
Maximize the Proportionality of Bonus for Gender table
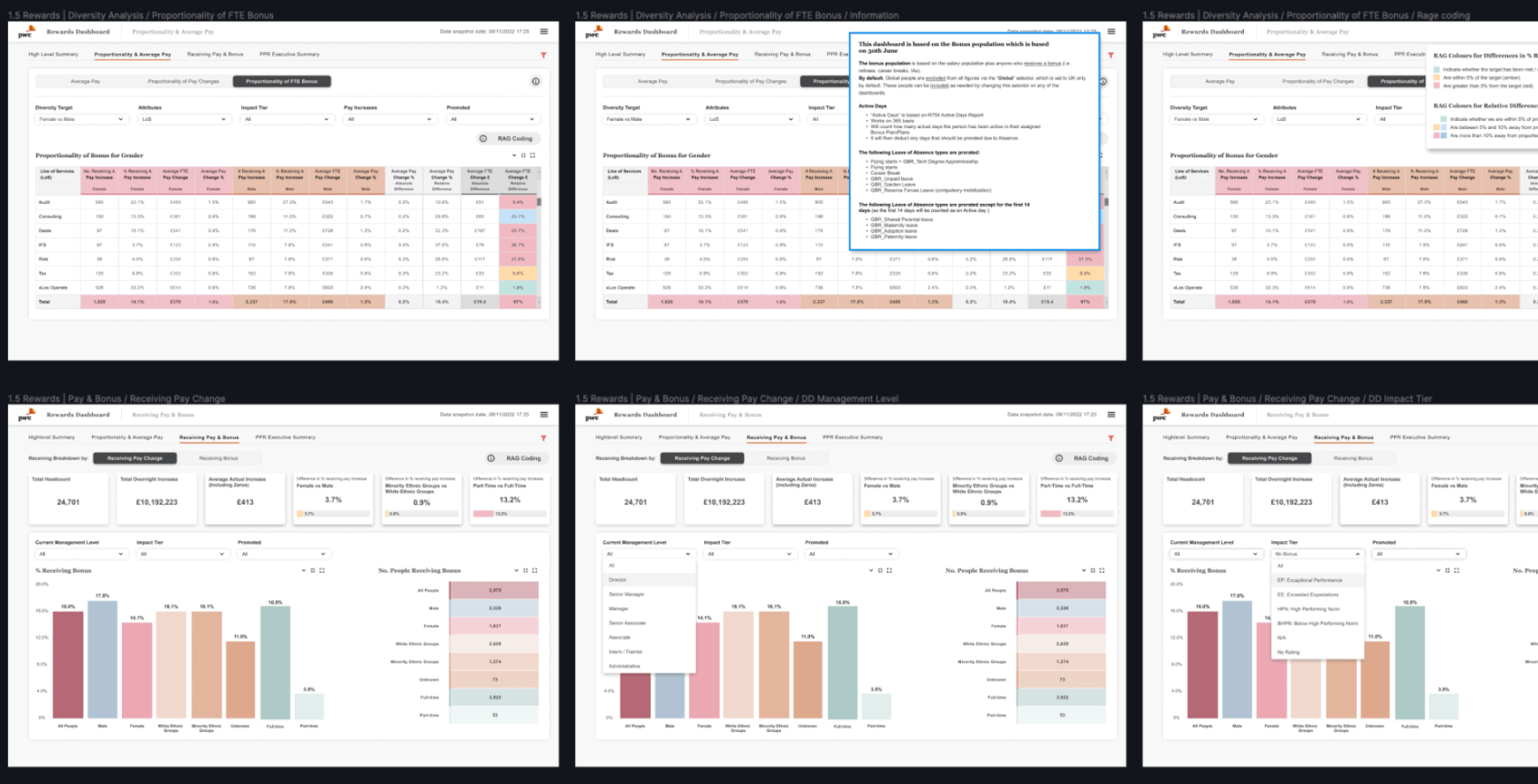[532, 156]
